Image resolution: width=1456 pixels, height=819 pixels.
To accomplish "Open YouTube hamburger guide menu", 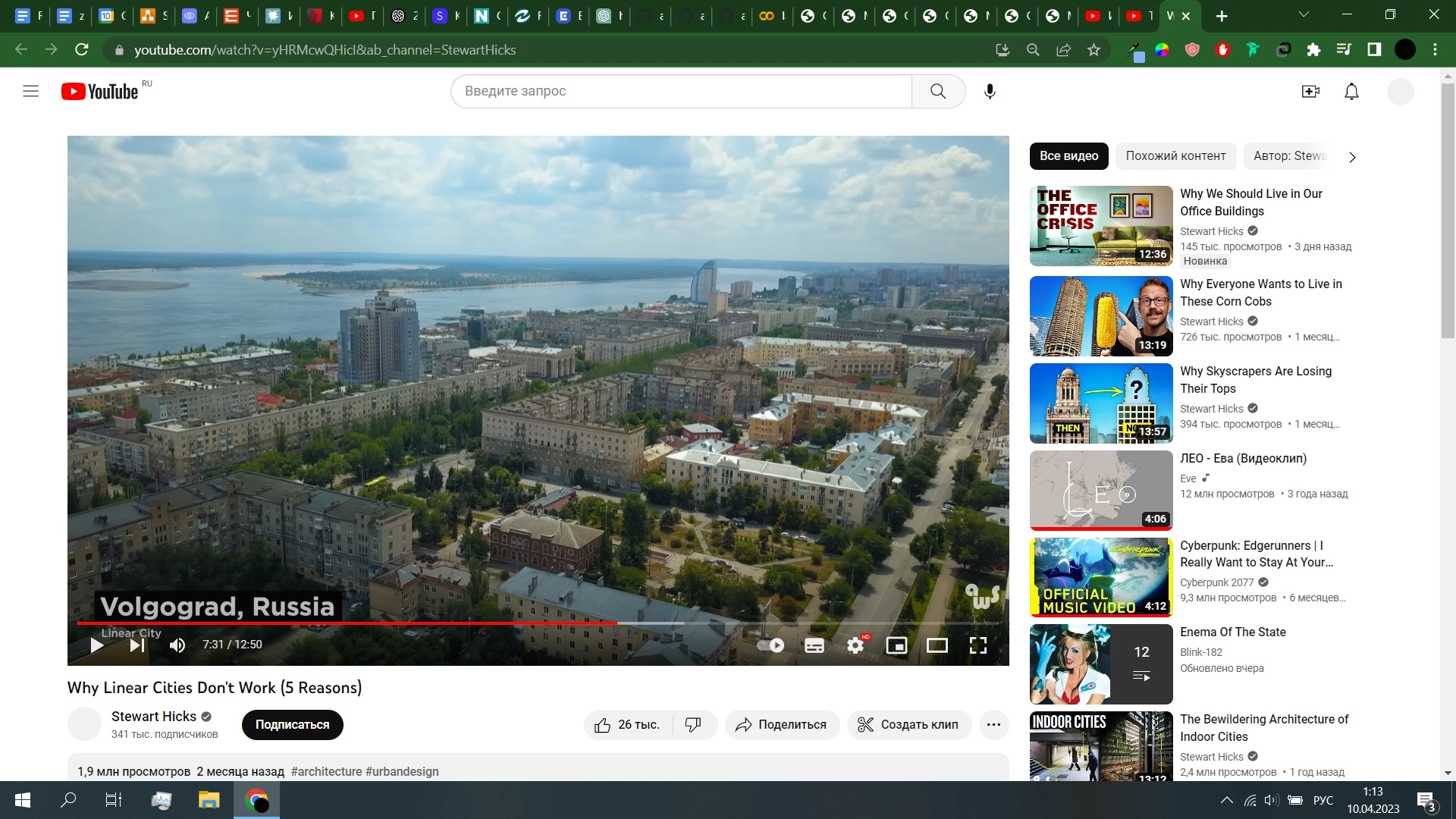I will 31,91.
